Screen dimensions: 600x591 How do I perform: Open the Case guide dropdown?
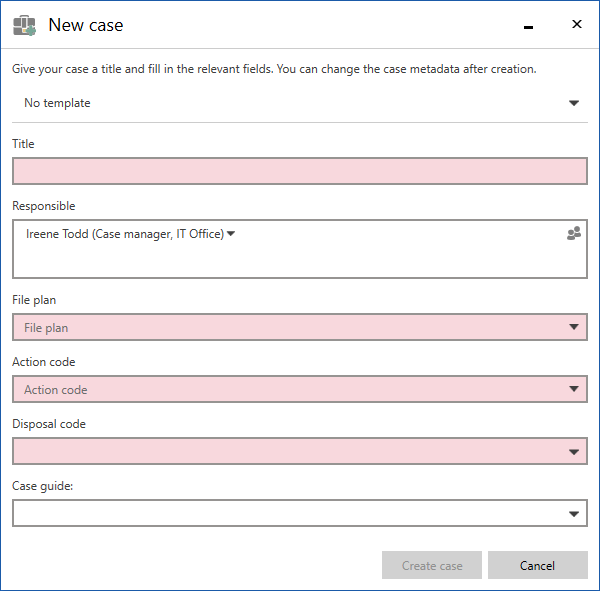coord(300,513)
